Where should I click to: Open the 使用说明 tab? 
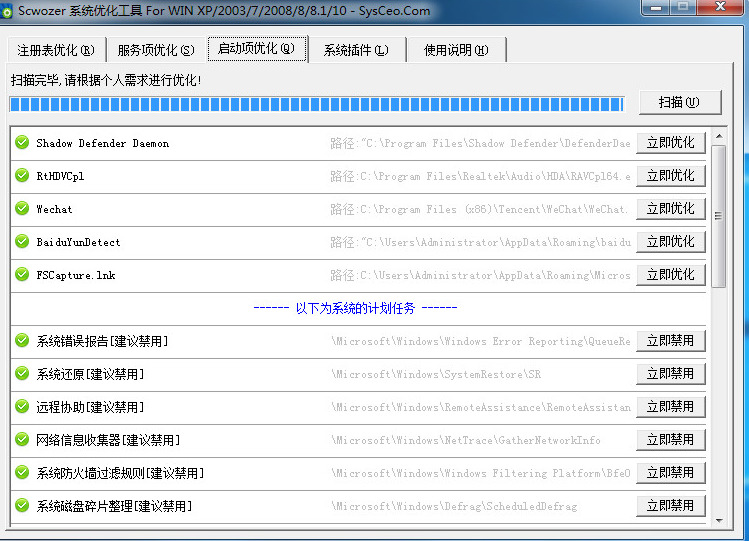pos(456,50)
